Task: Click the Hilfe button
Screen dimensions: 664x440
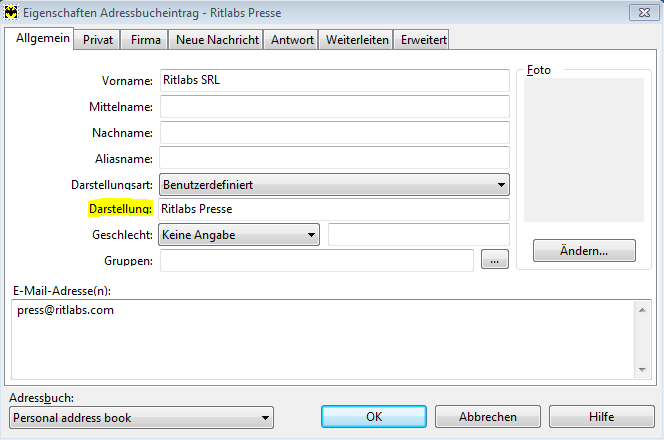Action: click(x=602, y=417)
